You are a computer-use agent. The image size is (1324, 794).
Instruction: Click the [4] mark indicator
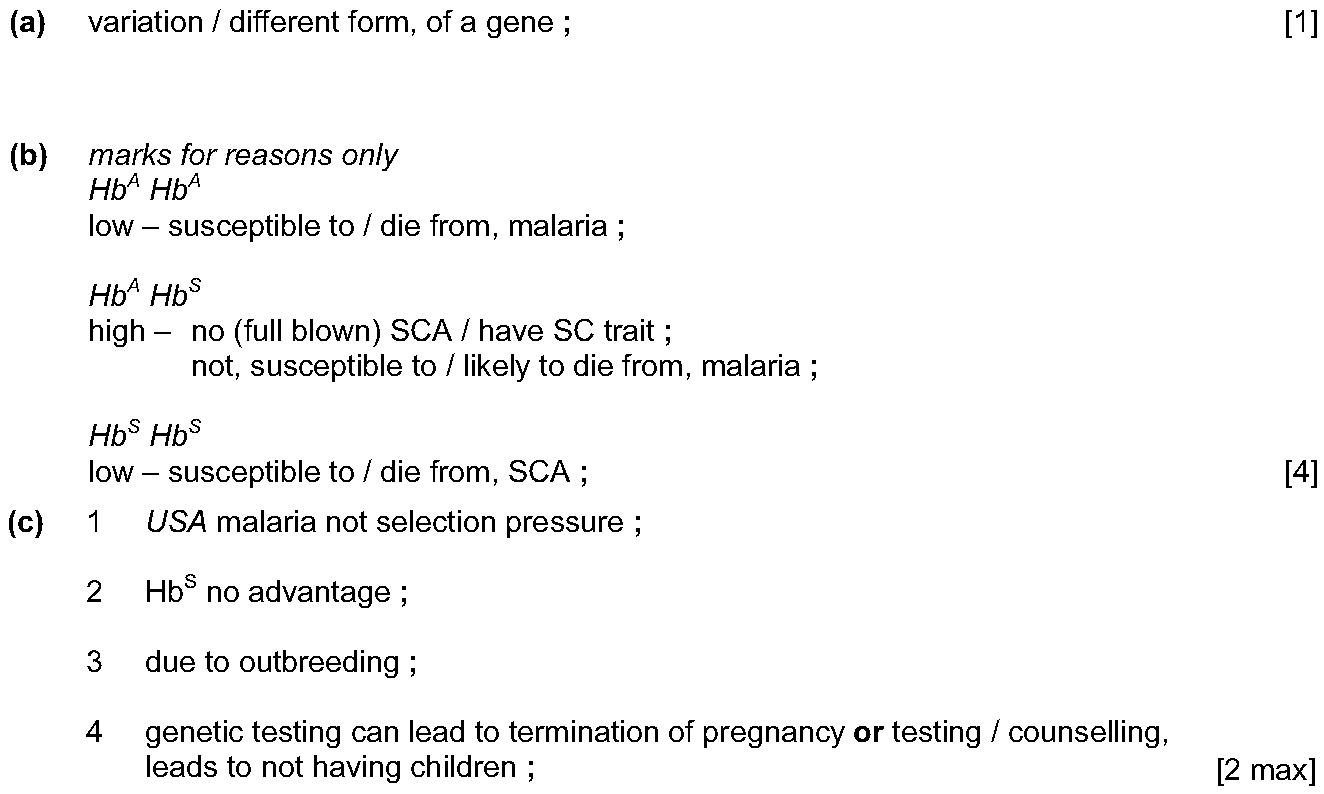tap(1301, 472)
